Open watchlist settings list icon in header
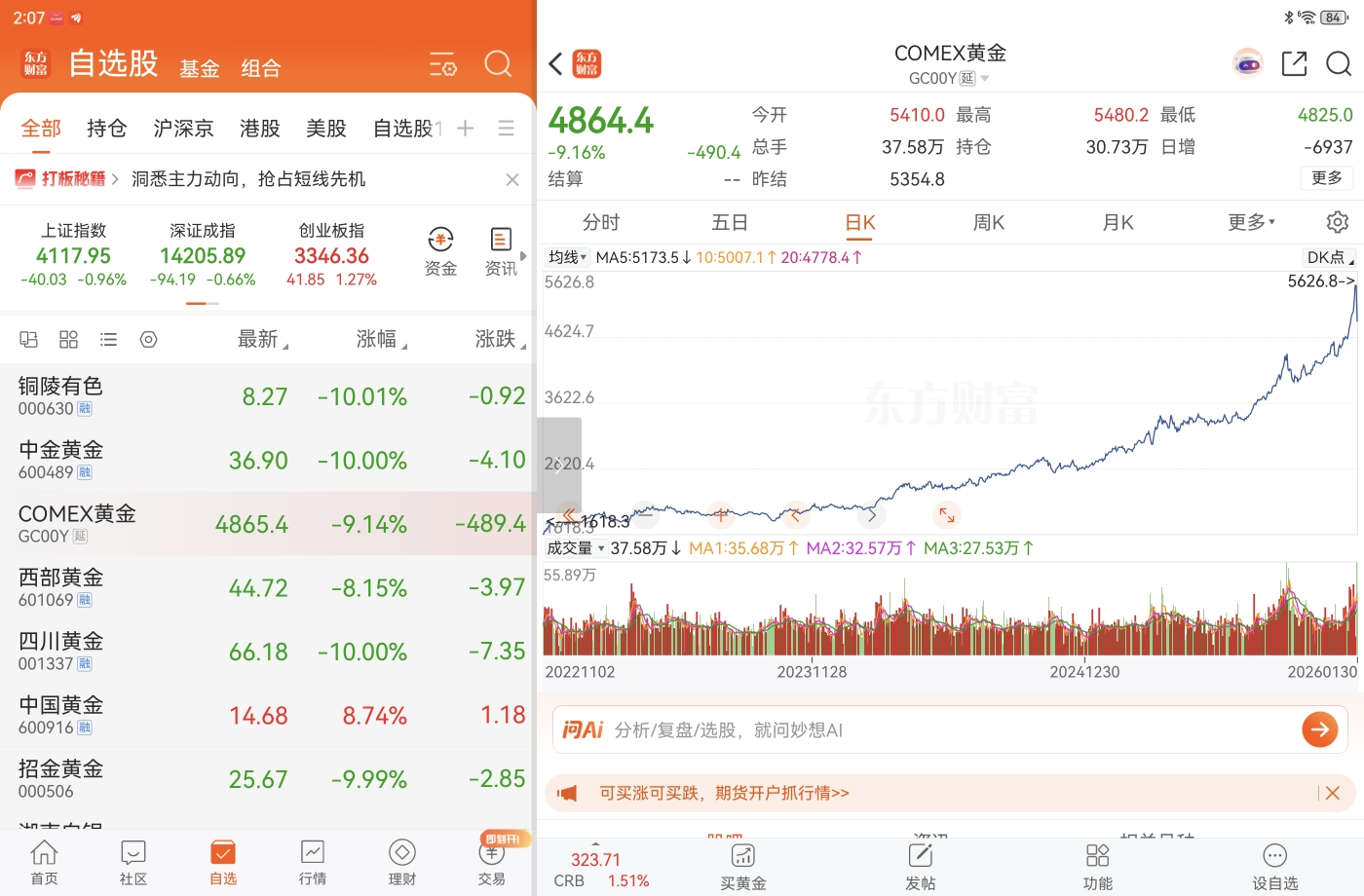 coord(443,65)
